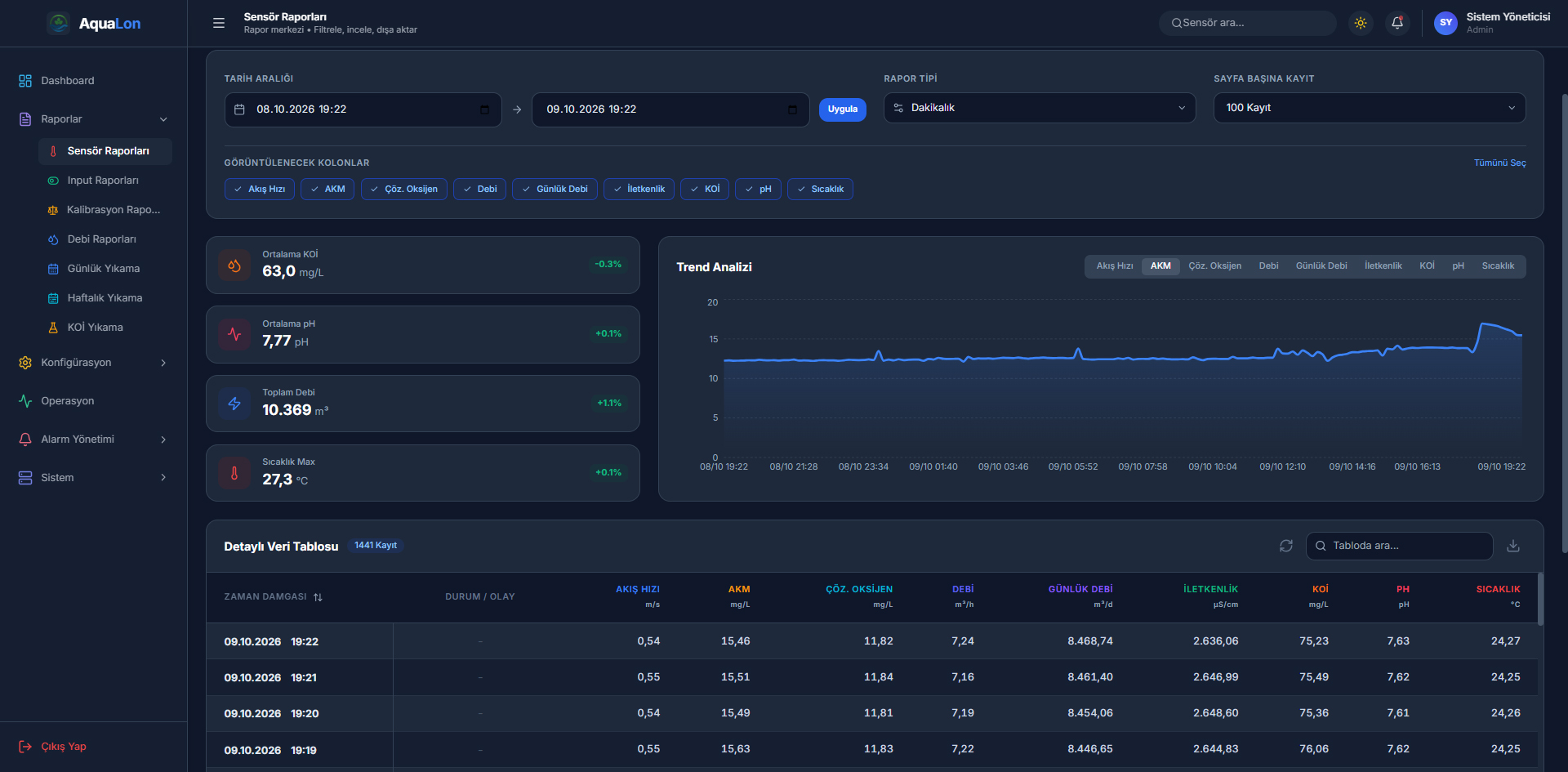Open the 100 Kayıt page size dropdown
Screen dimensions: 1568x772
(1370, 108)
